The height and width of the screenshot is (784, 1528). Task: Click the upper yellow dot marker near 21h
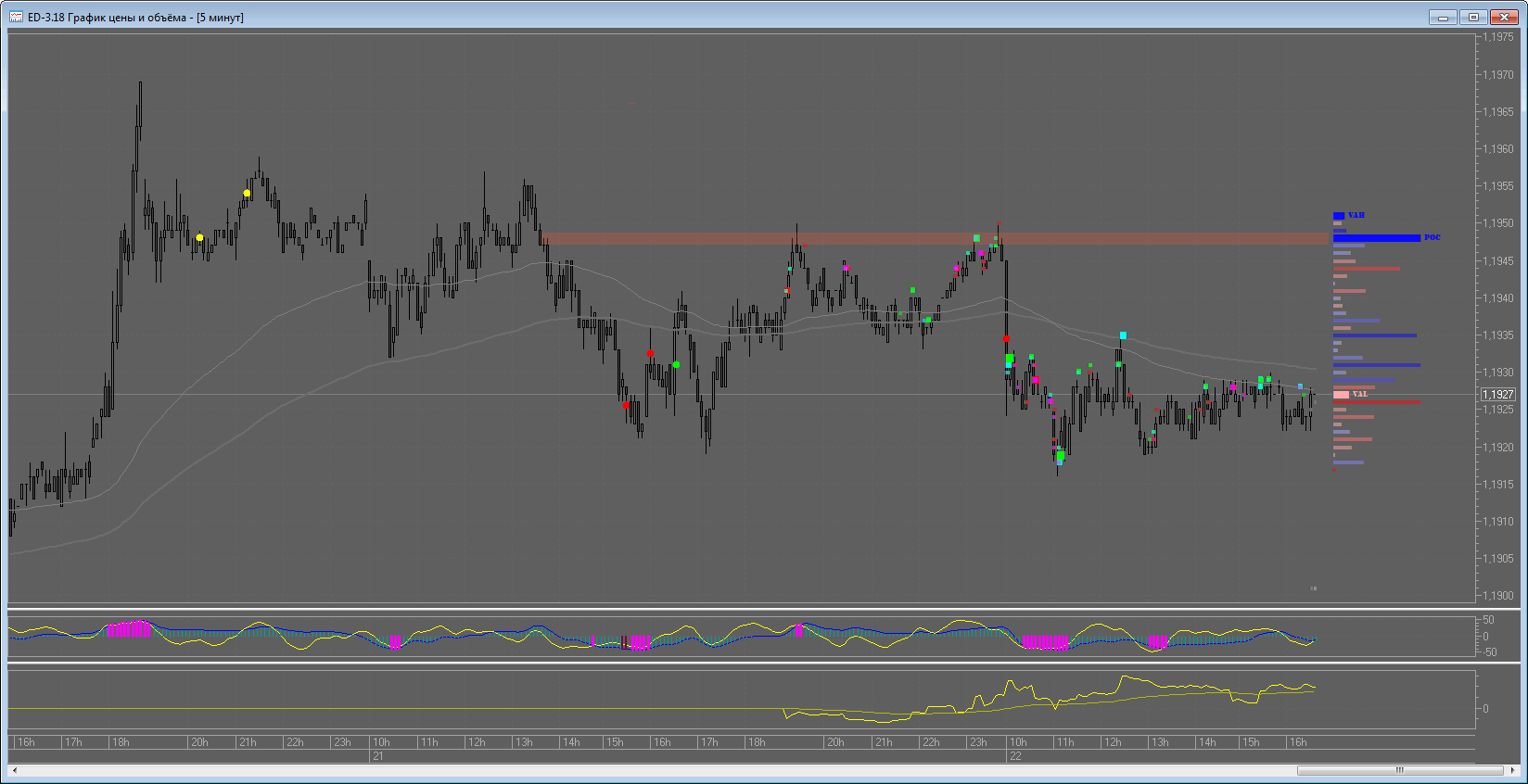(x=247, y=194)
